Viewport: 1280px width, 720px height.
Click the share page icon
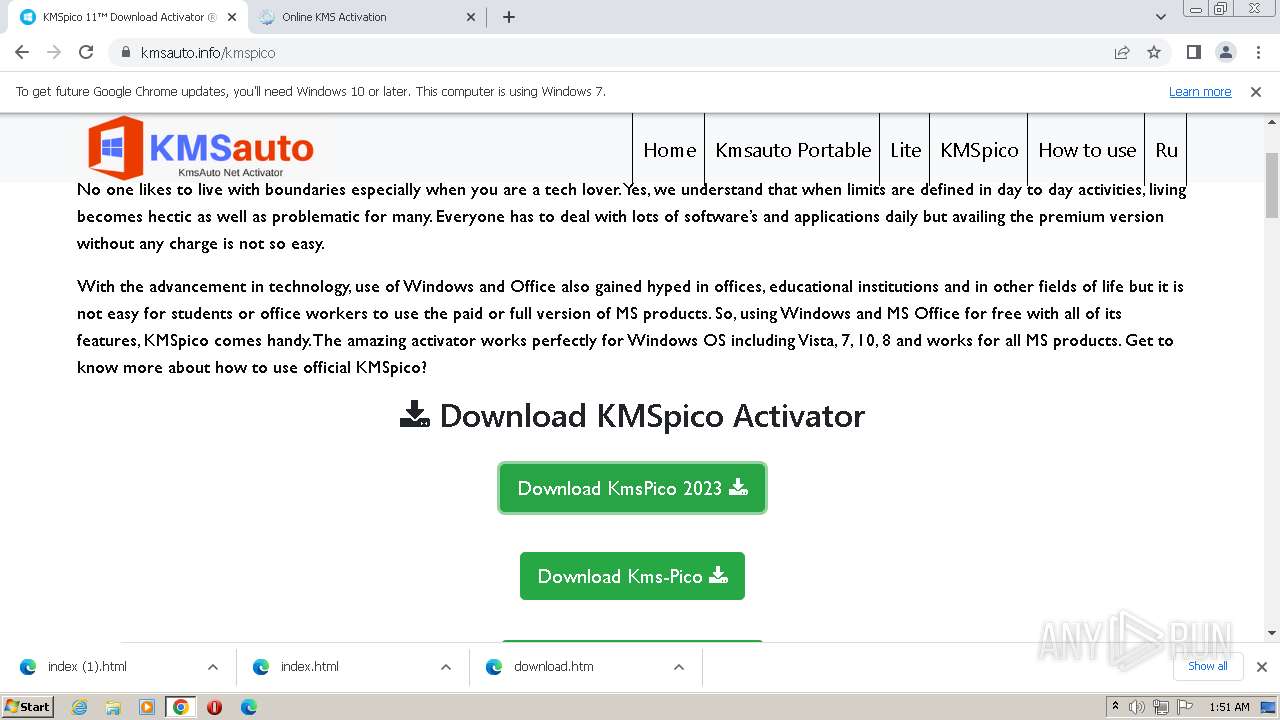1122,52
